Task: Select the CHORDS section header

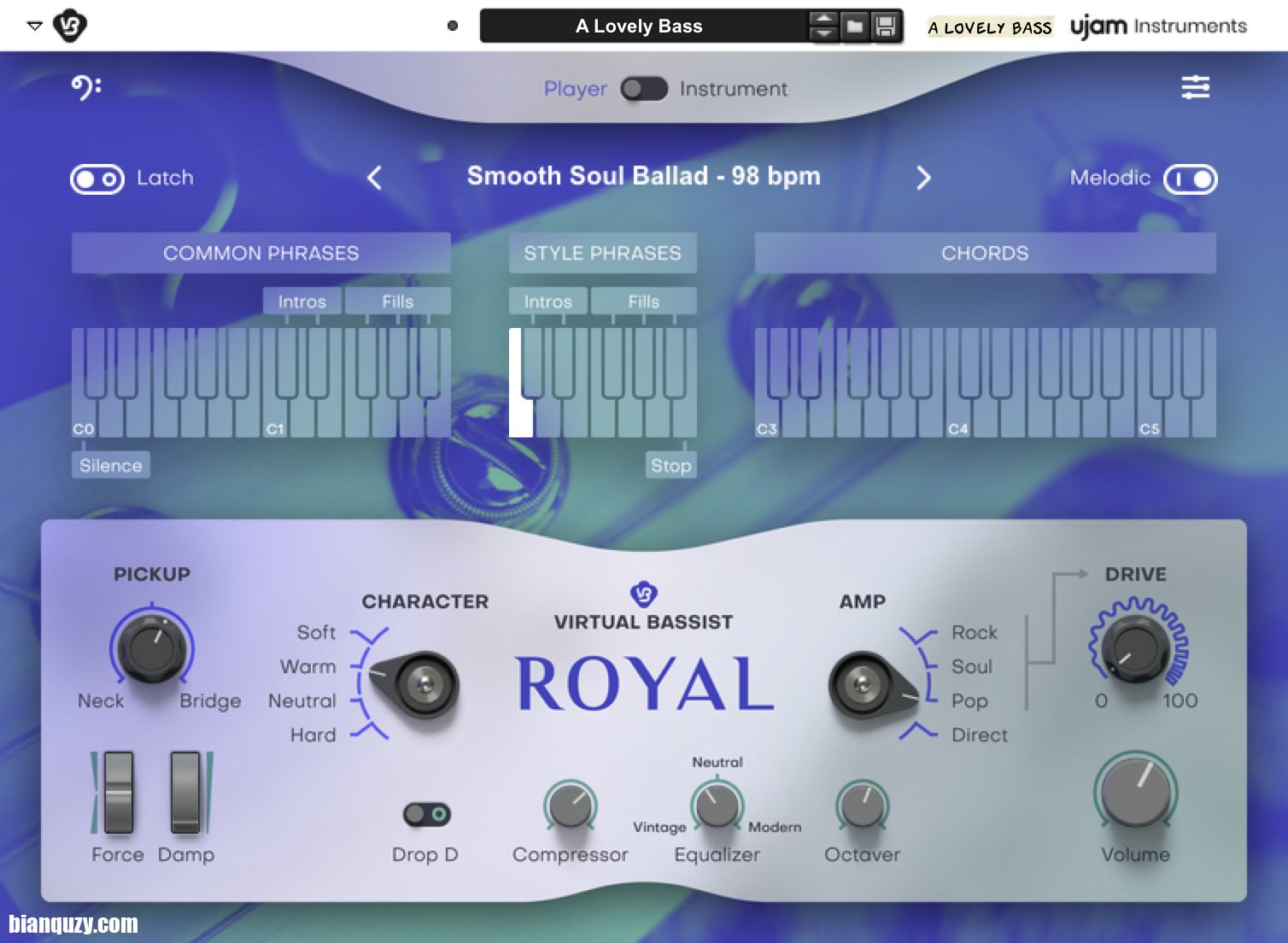Action: tap(985, 253)
